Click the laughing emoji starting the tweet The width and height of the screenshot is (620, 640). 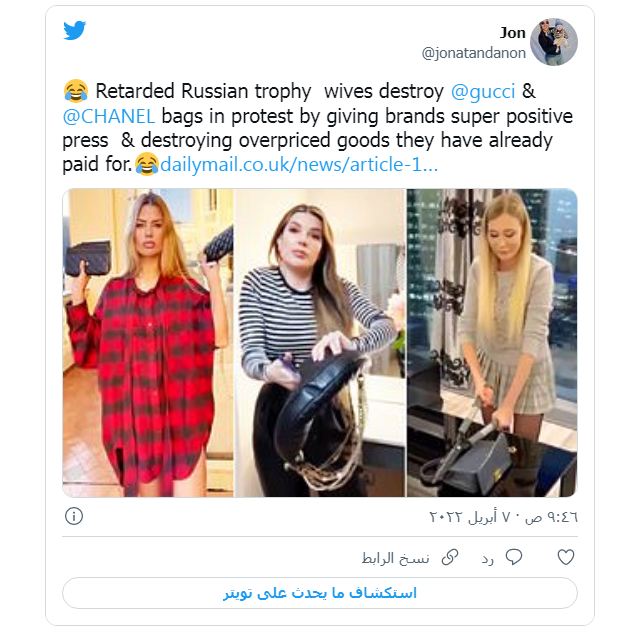pyautogui.click(x=76, y=91)
